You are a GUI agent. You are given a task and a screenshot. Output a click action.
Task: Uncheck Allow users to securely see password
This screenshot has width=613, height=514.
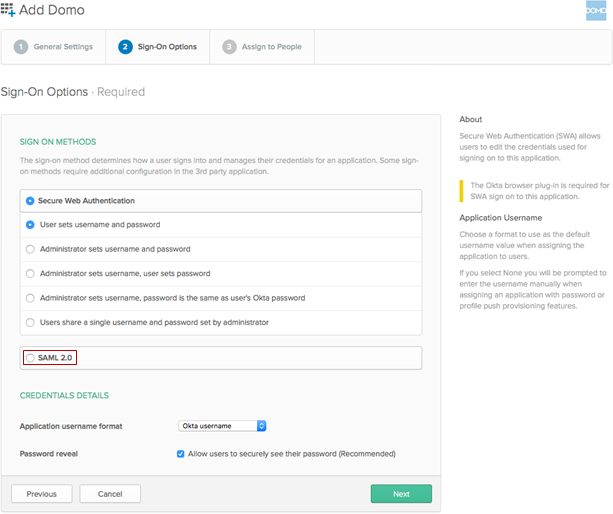point(181,454)
